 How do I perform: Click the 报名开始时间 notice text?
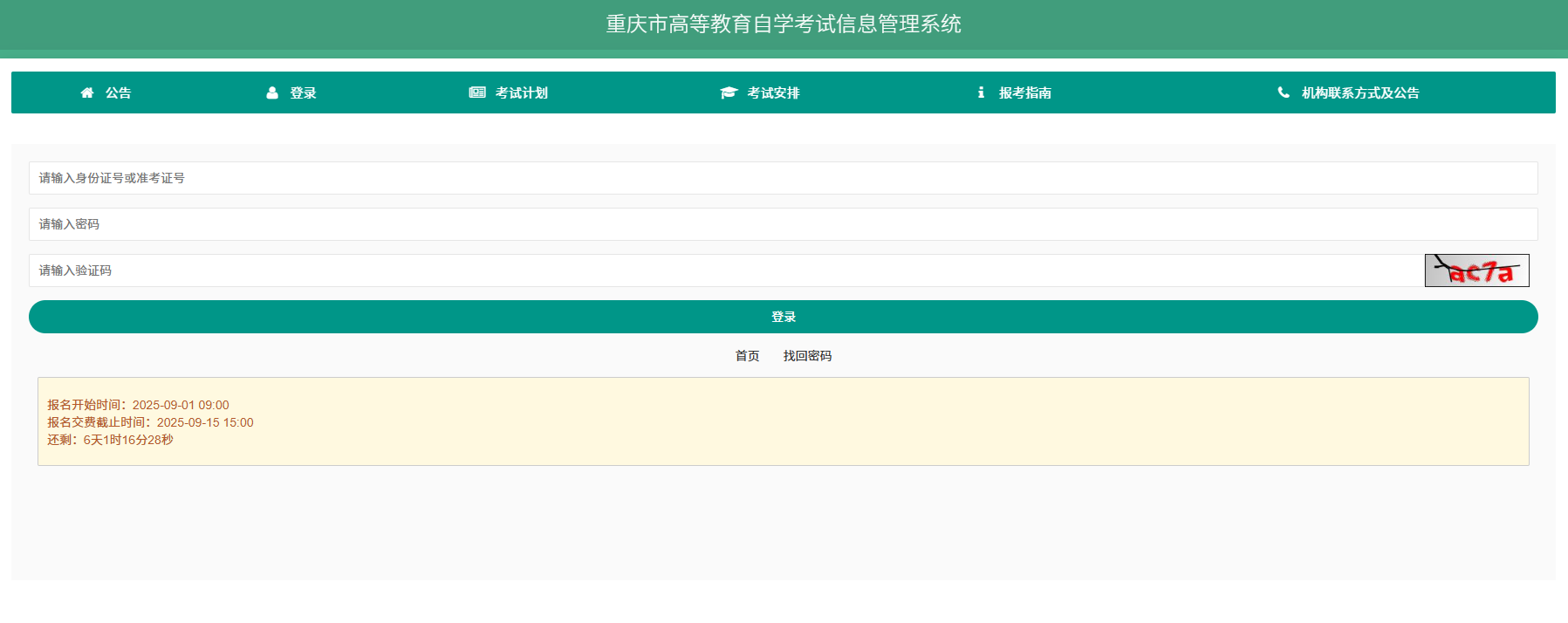(138, 405)
